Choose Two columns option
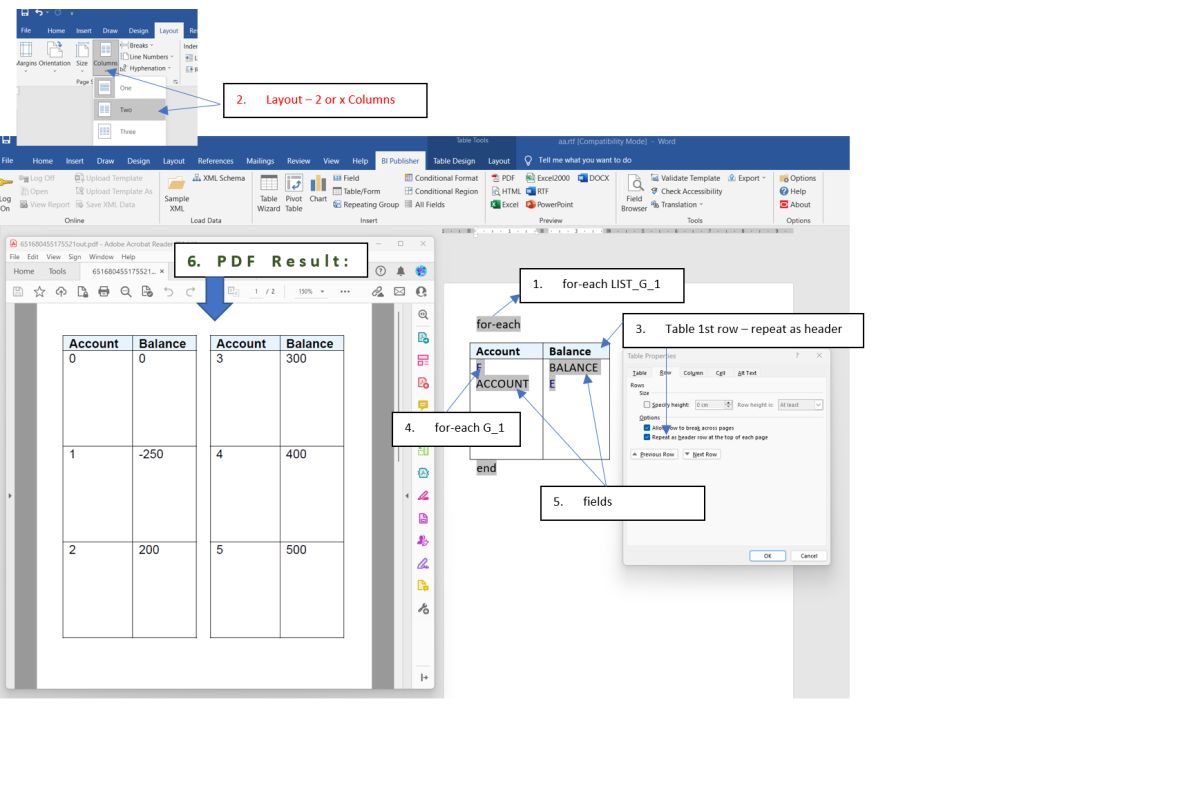Image resolution: width=1200 pixels, height=800 pixels. pos(130,110)
